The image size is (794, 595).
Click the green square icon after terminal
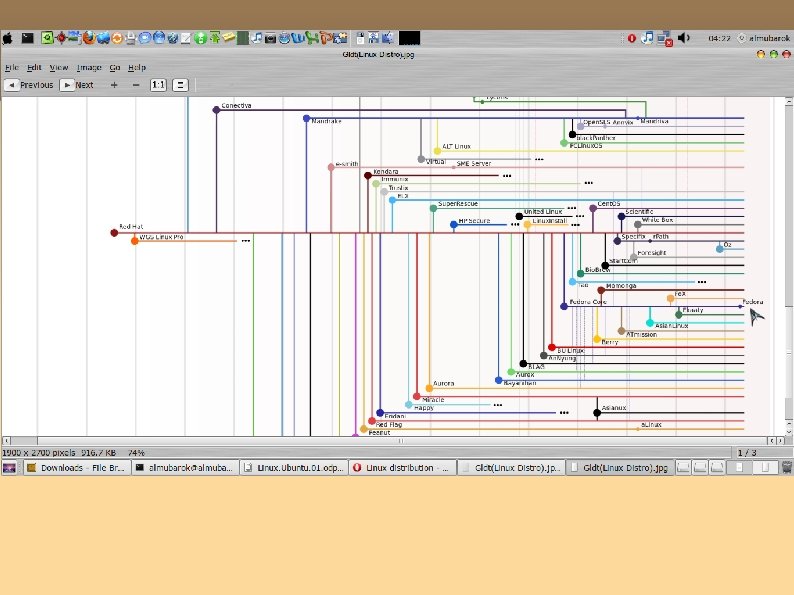click(47, 38)
